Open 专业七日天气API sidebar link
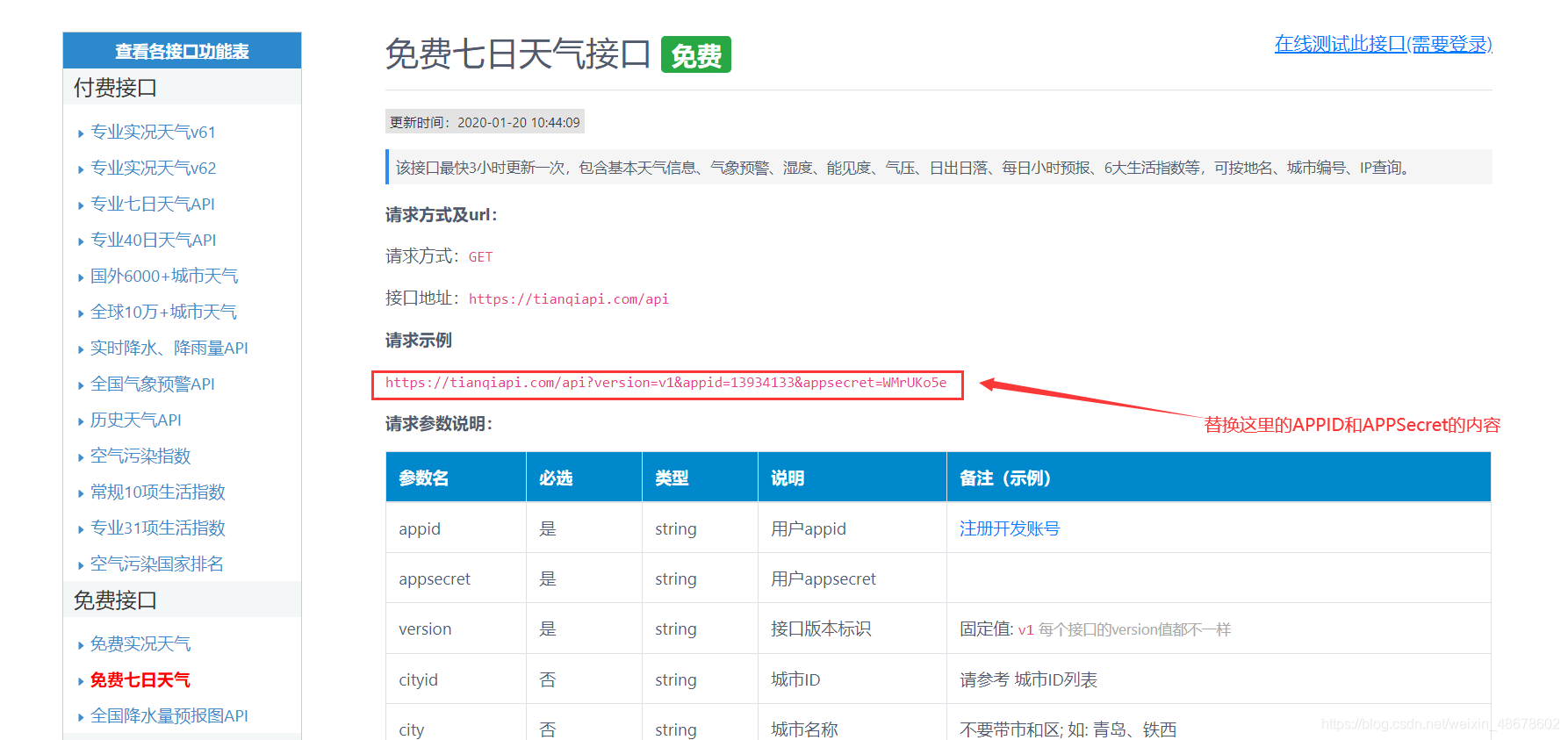 [152, 204]
